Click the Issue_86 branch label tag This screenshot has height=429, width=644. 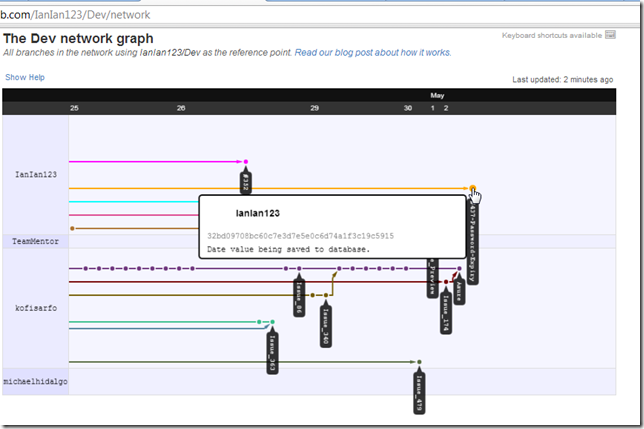[x=299, y=297]
